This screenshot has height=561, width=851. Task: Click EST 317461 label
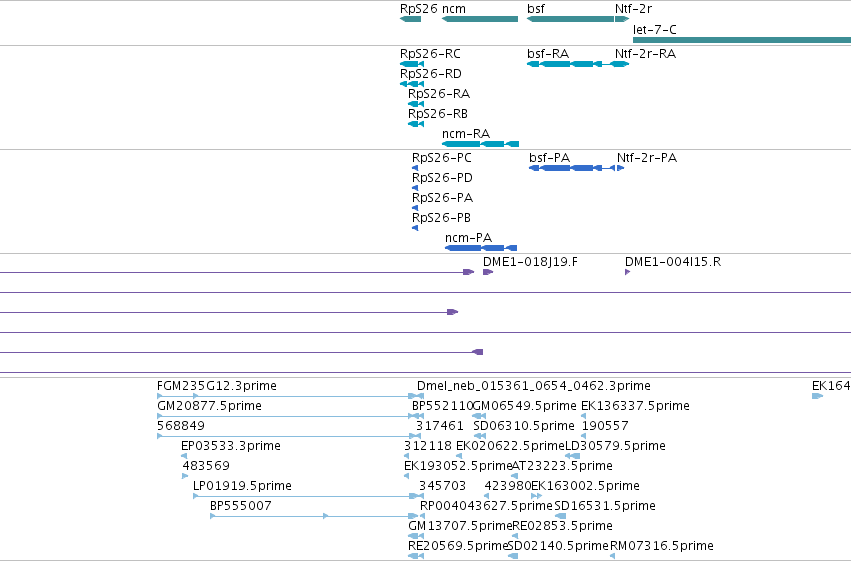(x=440, y=426)
